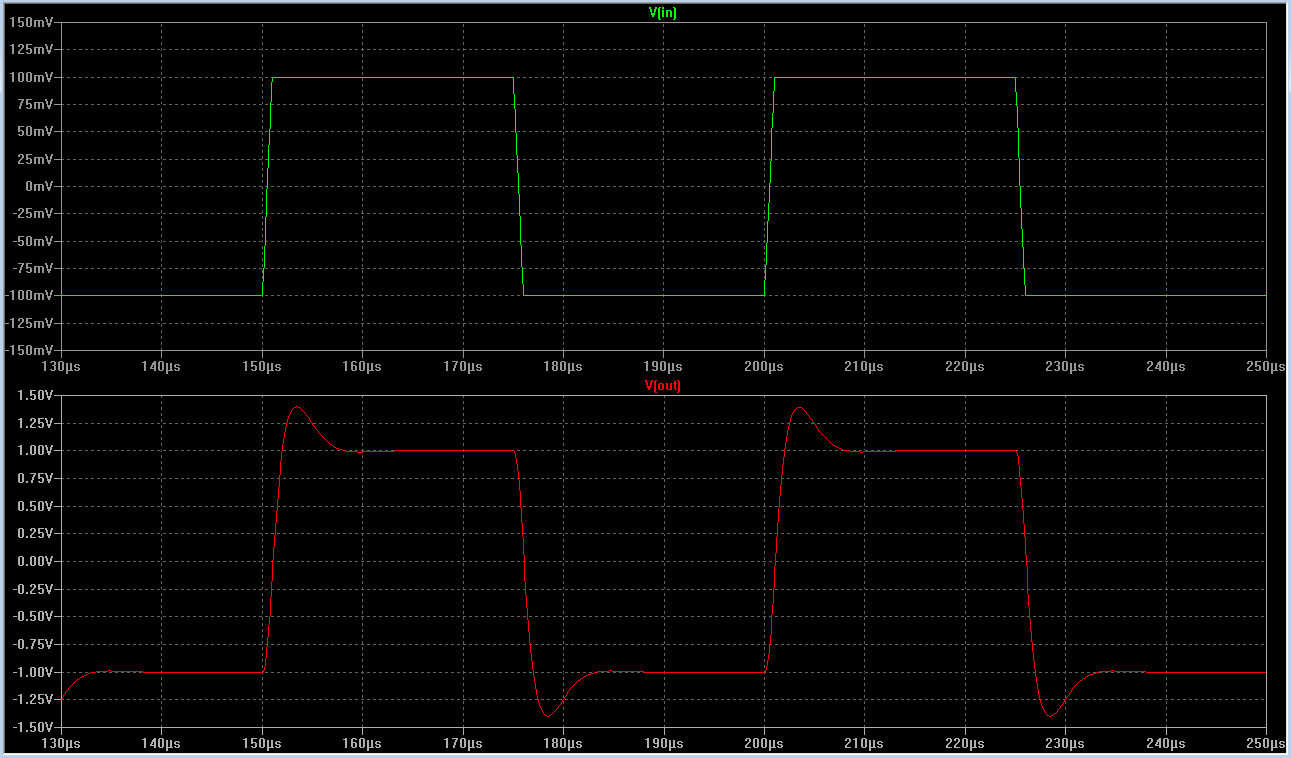Click the 190µs label under the V(out) pane
This screenshot has width=1291, height=758.
pyautogui.click(x=664, y=744)
